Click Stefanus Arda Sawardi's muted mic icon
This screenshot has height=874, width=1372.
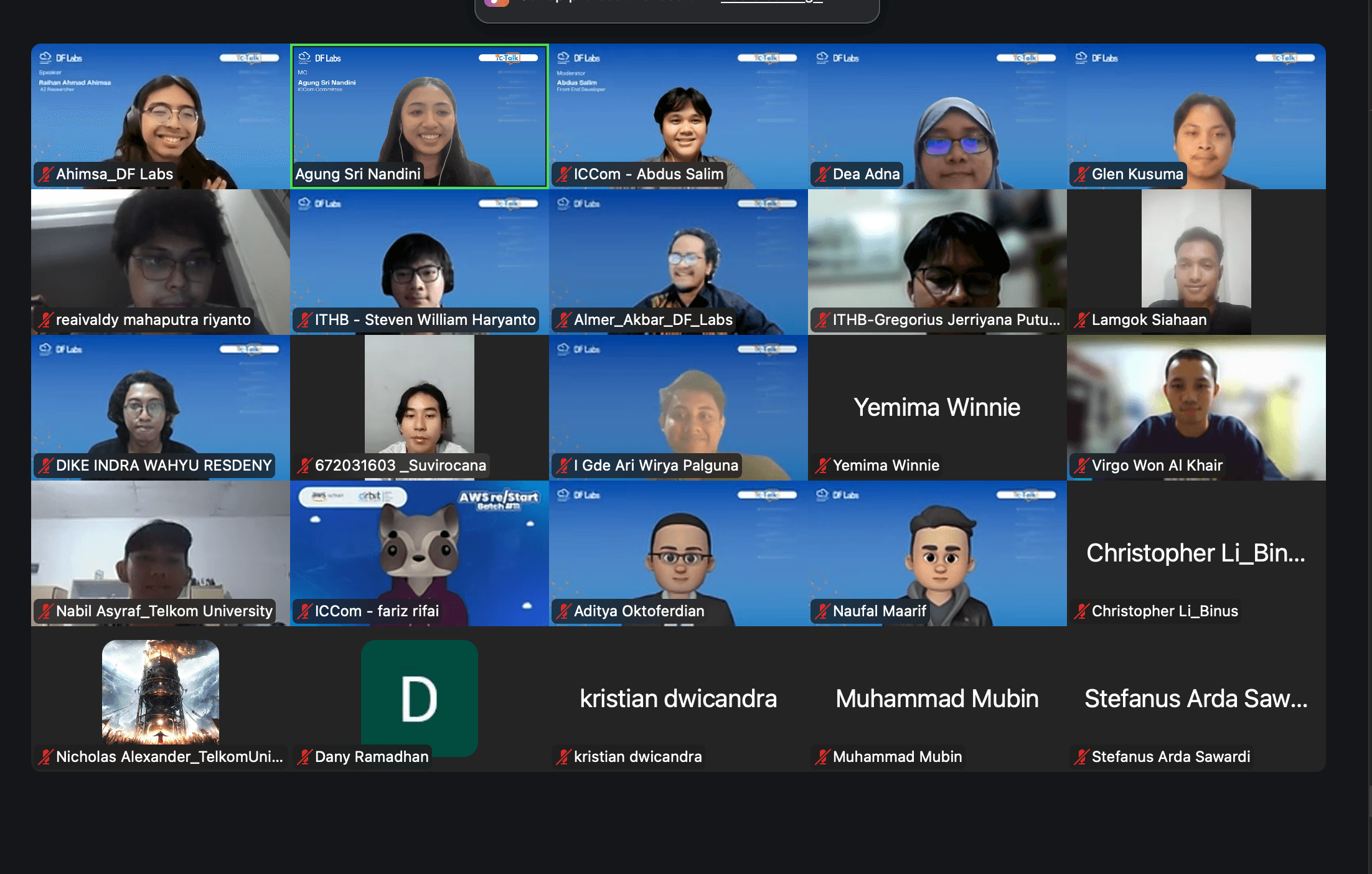click(x=1081, y=757)
